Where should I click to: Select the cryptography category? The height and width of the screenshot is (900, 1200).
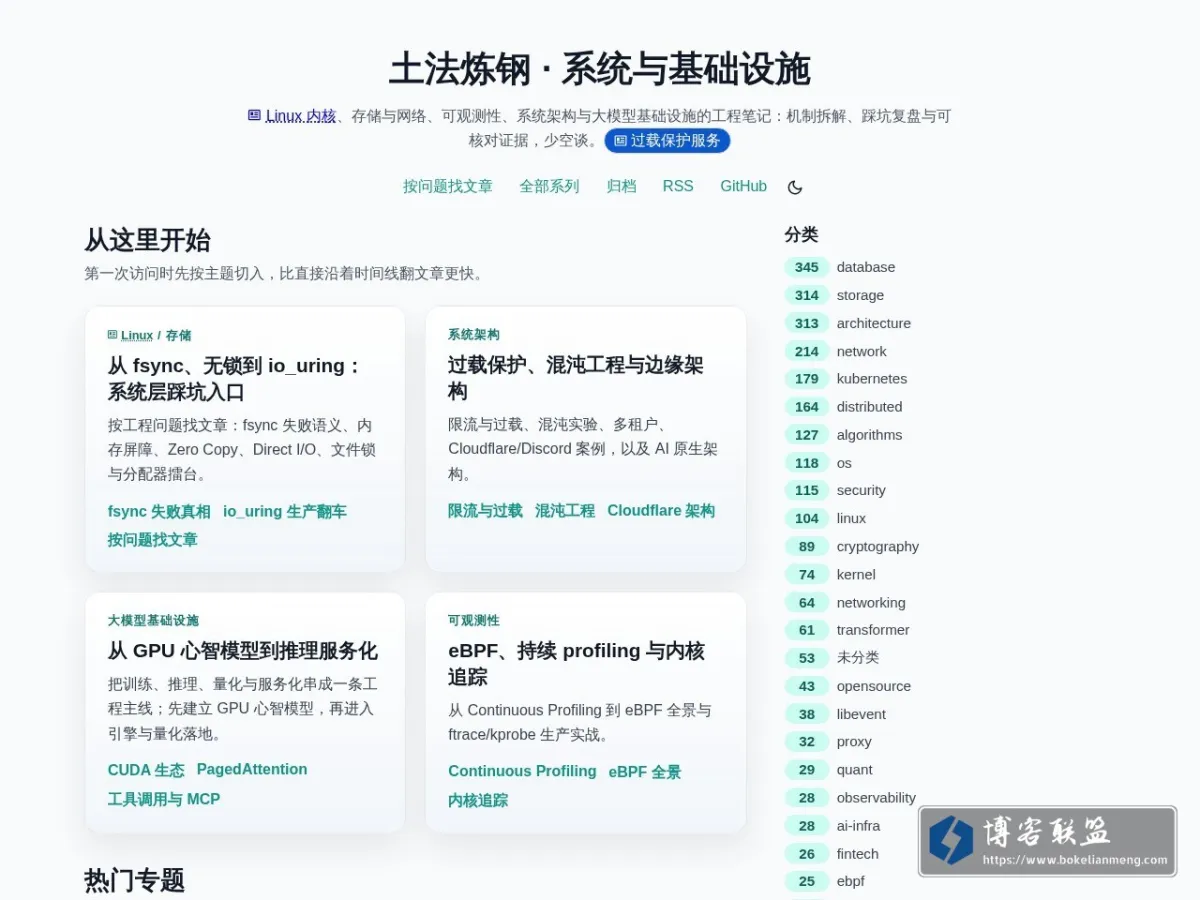878,546
